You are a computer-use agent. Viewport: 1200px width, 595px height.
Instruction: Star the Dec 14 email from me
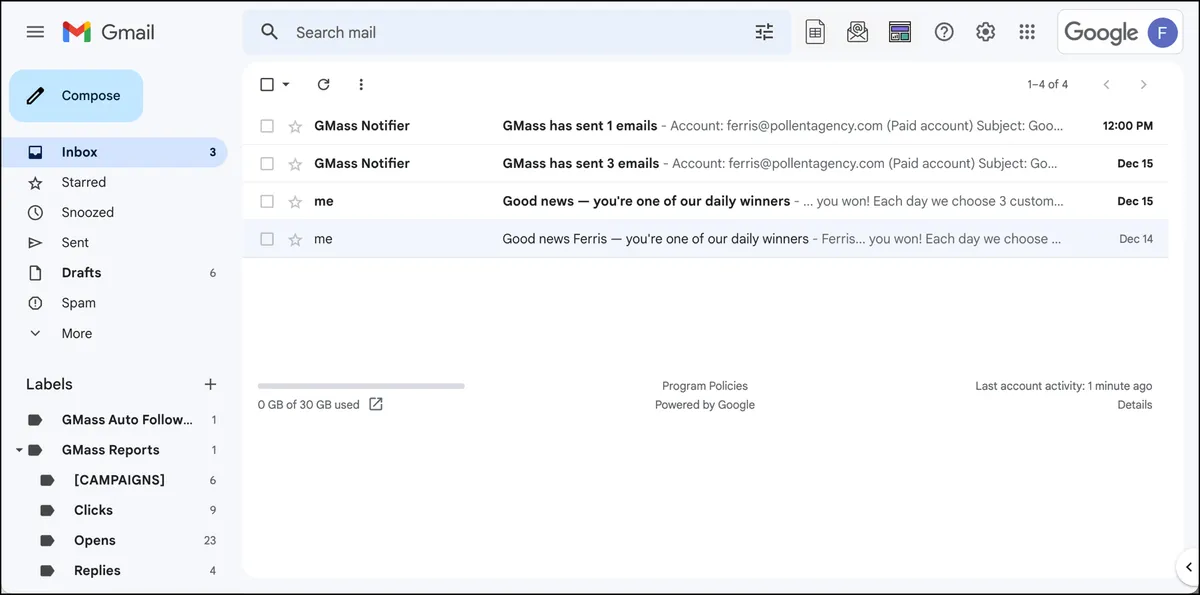tap(295, 240)
